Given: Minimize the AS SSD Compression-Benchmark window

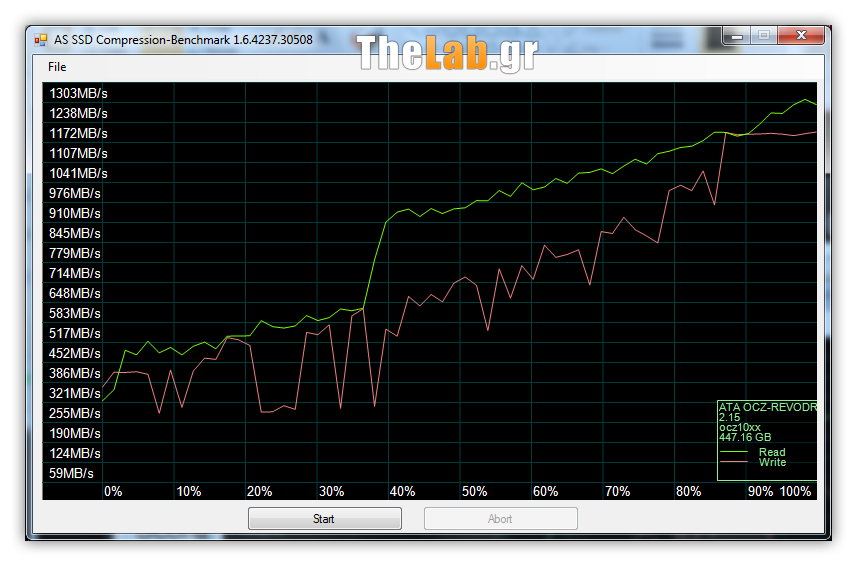Looking at the screenshot, I should (x=737, y=36).
